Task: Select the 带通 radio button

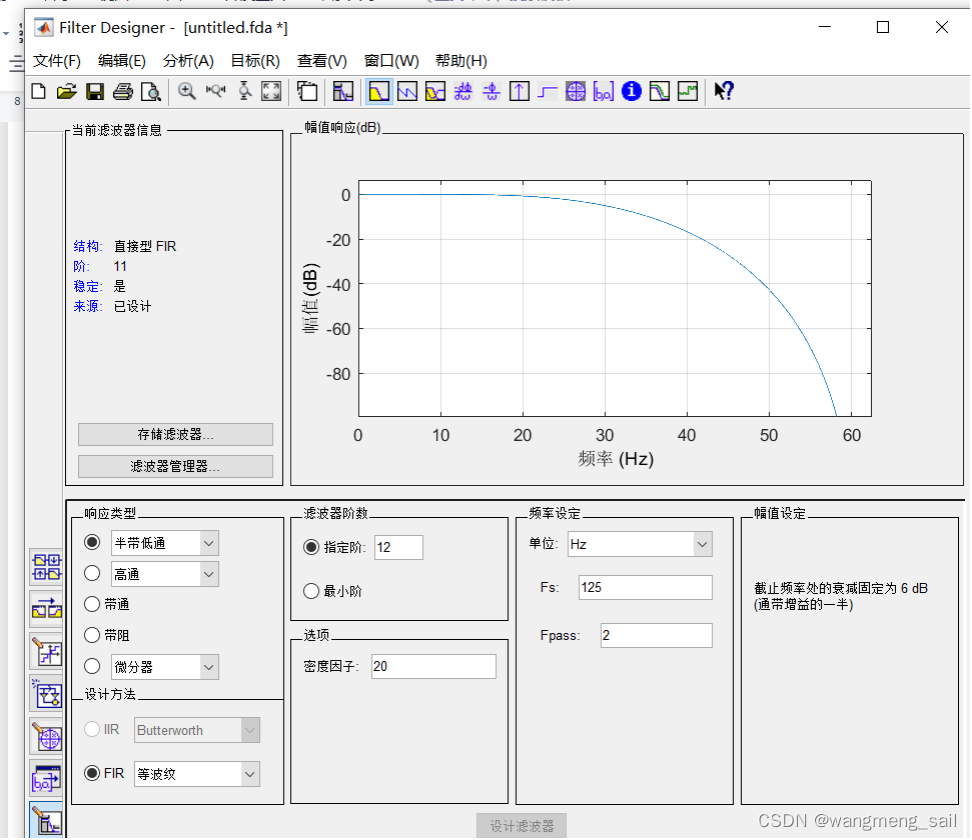Action: pyautogui.click(x=93, y=604)
